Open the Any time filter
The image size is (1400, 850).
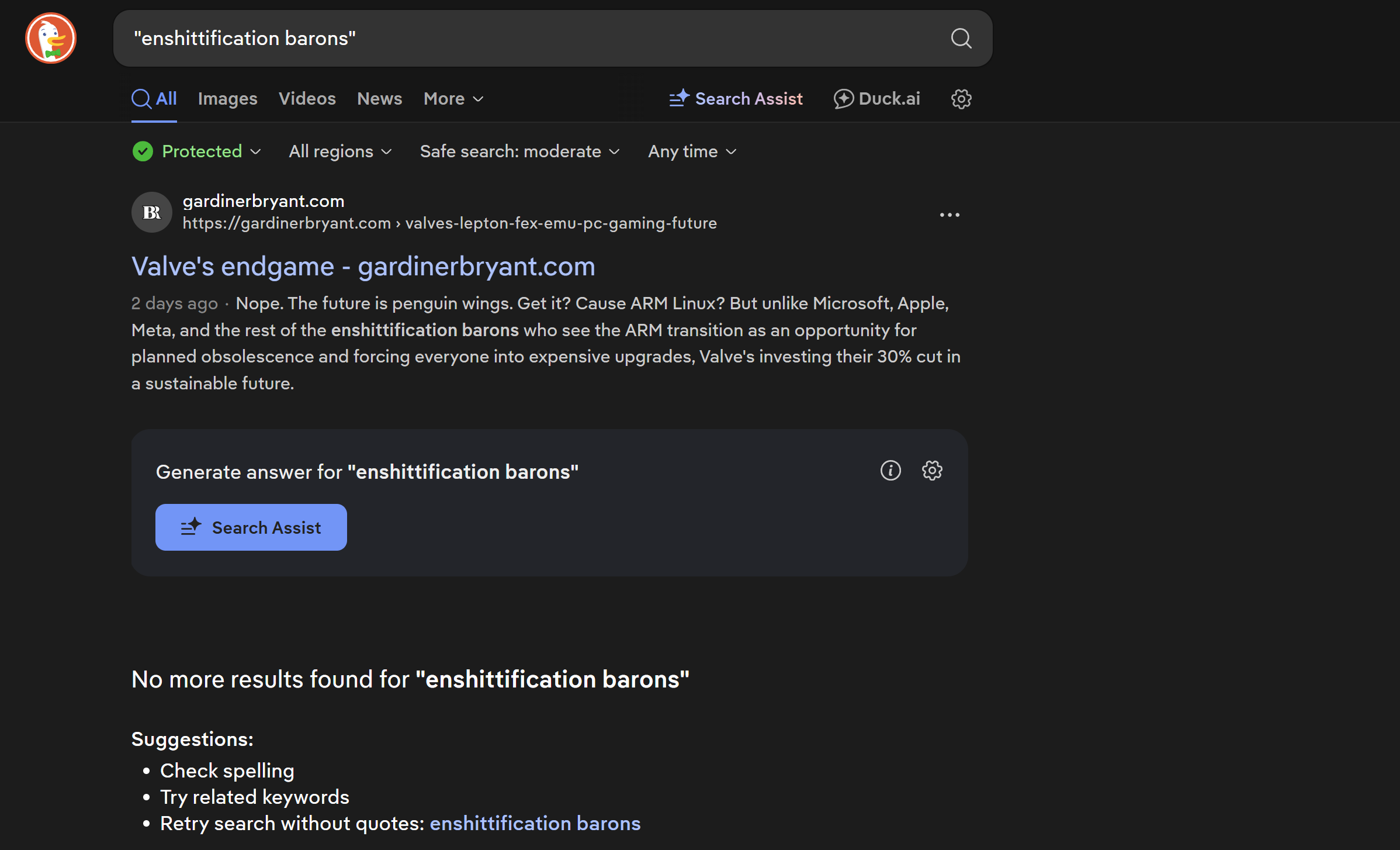point(691,151)
